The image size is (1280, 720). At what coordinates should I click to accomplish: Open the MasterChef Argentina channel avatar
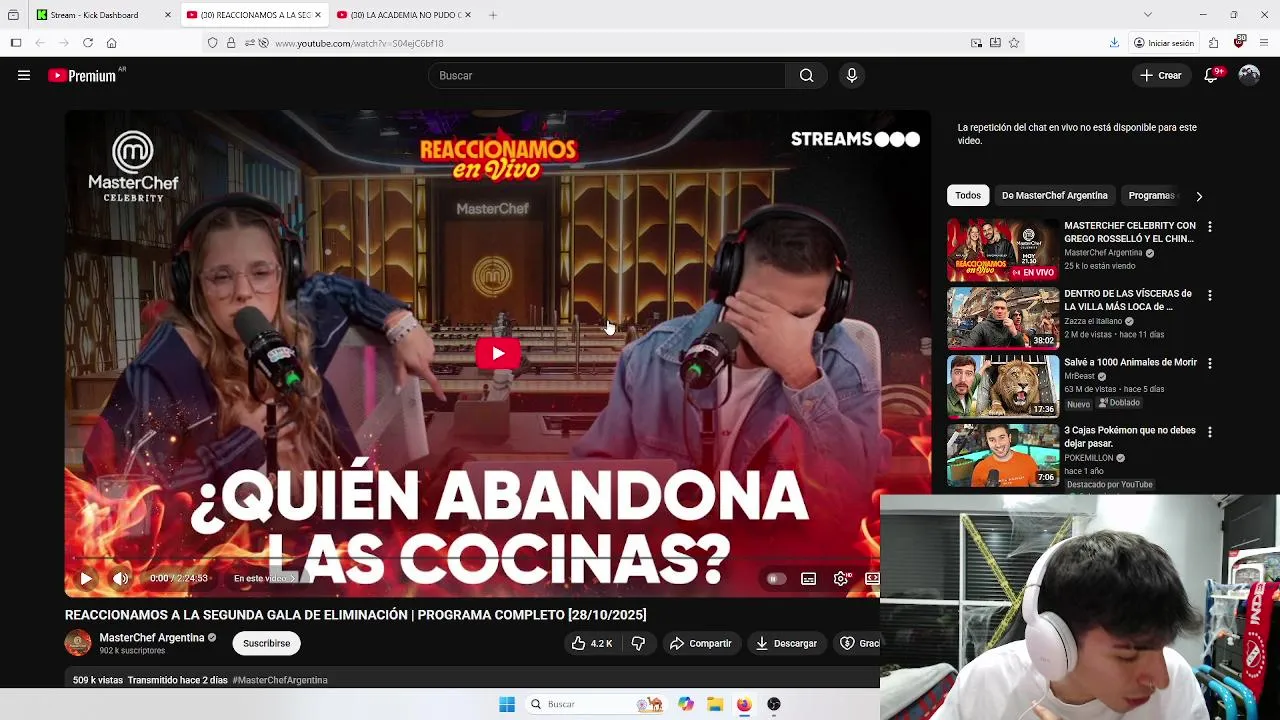point(78,643)
